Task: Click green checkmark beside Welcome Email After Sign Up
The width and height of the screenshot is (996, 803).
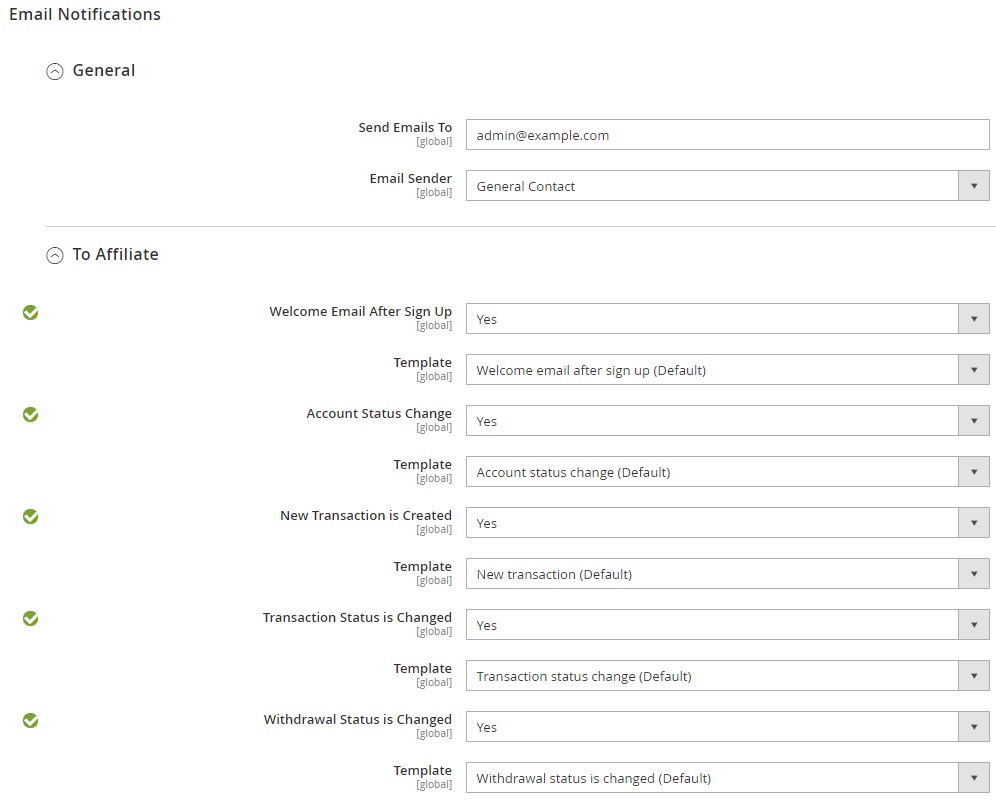Action: (x=31, y=313)
